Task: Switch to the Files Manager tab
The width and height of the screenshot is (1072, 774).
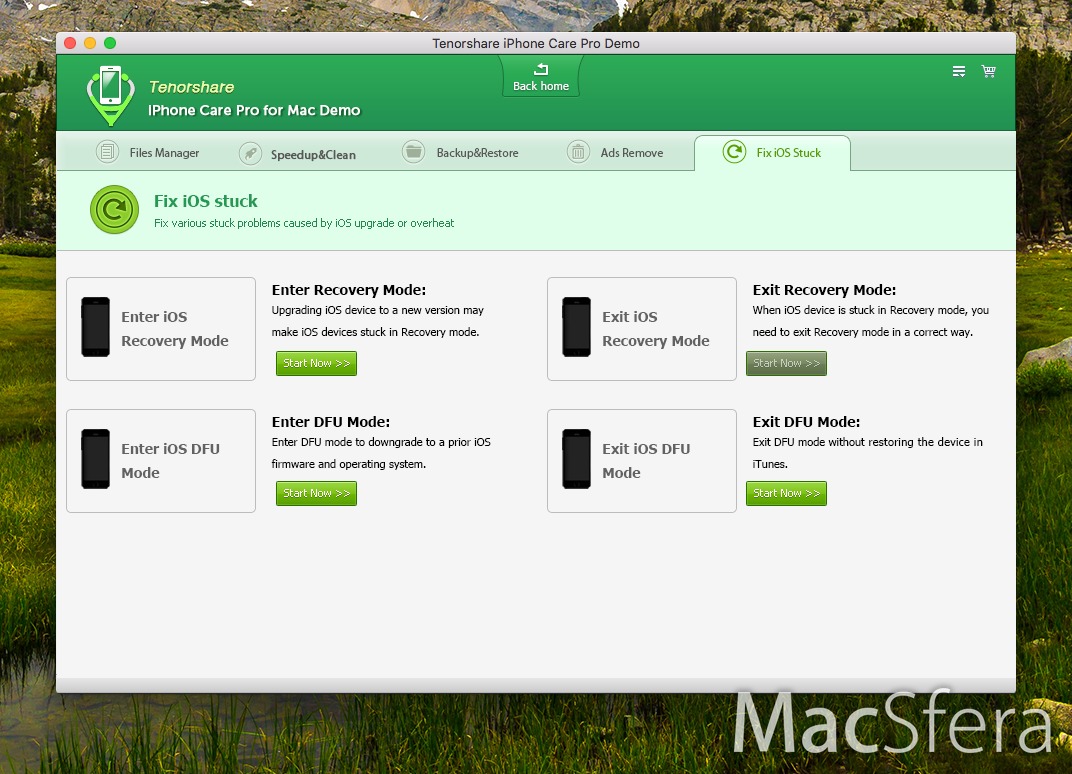Action: point(148,152)
